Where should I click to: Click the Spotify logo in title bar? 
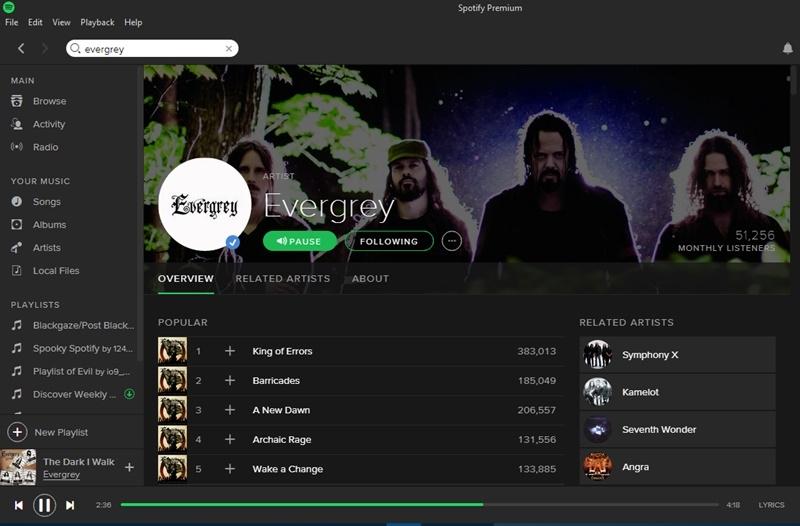9,7
